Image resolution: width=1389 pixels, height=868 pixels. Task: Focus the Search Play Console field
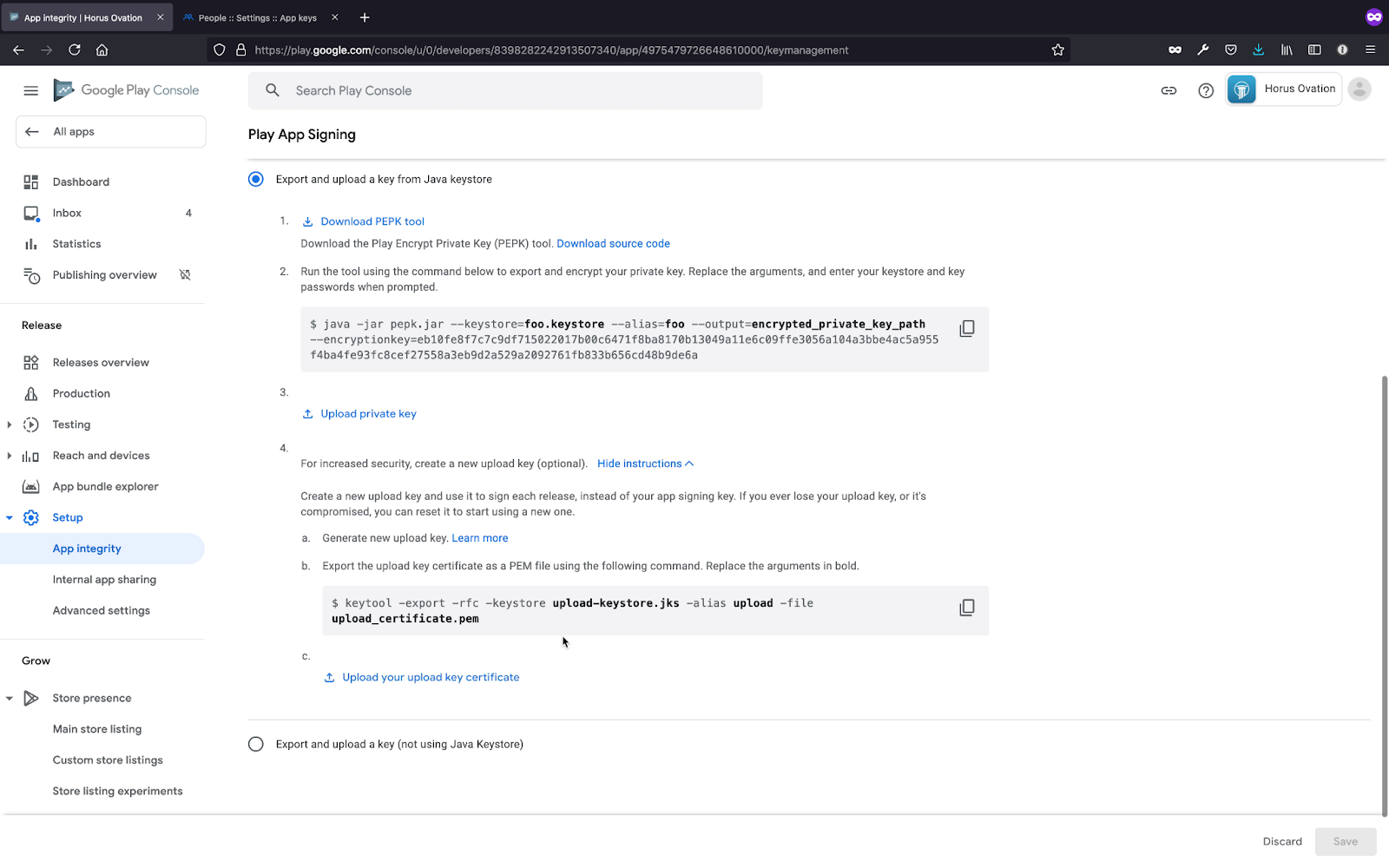505,90
